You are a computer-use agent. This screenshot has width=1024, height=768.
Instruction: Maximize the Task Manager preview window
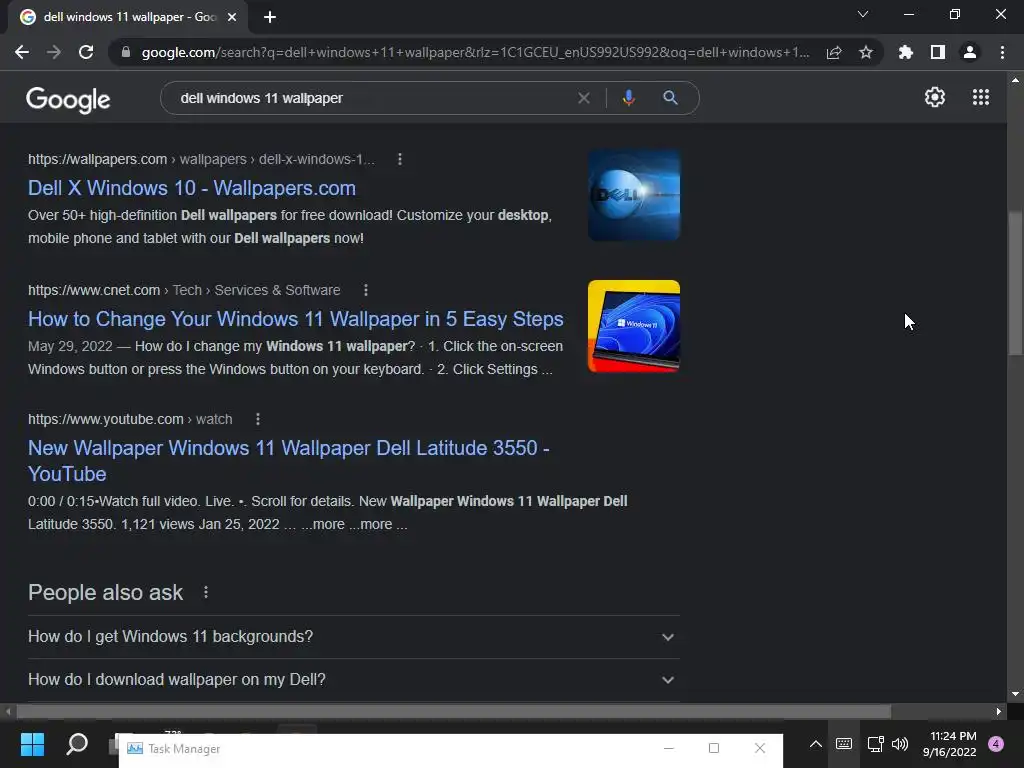tap(714, 748)
